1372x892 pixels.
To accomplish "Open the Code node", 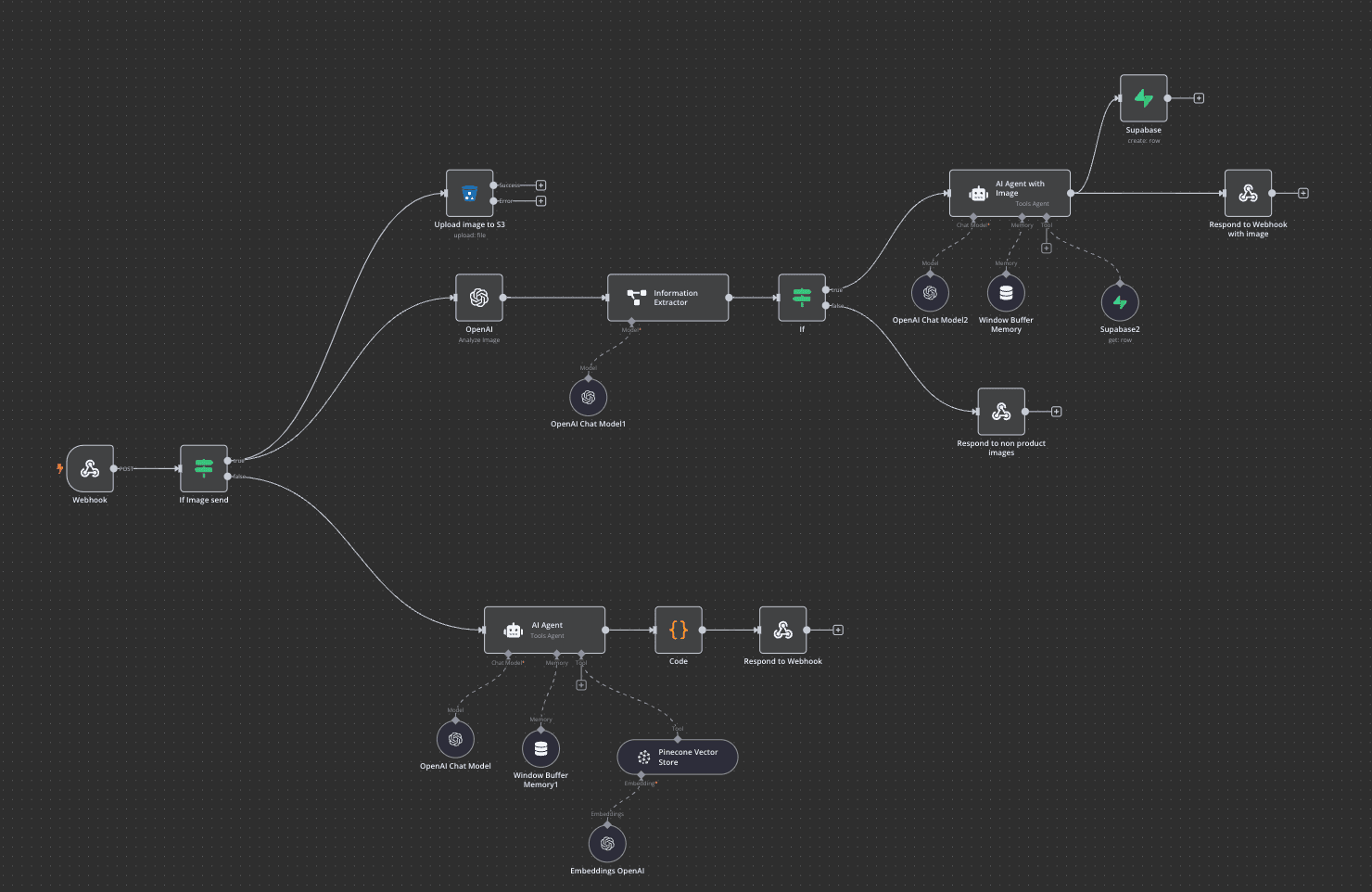I will click(679, 631).
